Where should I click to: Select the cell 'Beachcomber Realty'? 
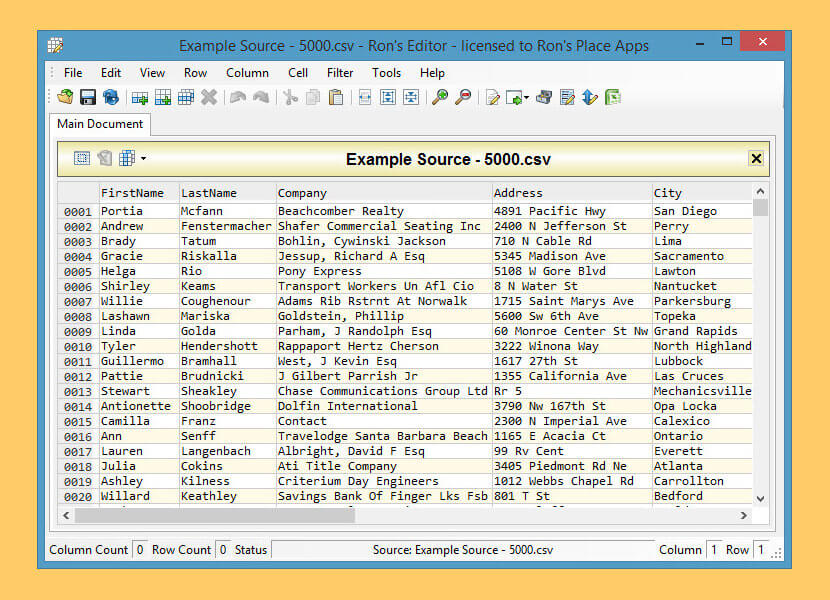click(384, 211)
